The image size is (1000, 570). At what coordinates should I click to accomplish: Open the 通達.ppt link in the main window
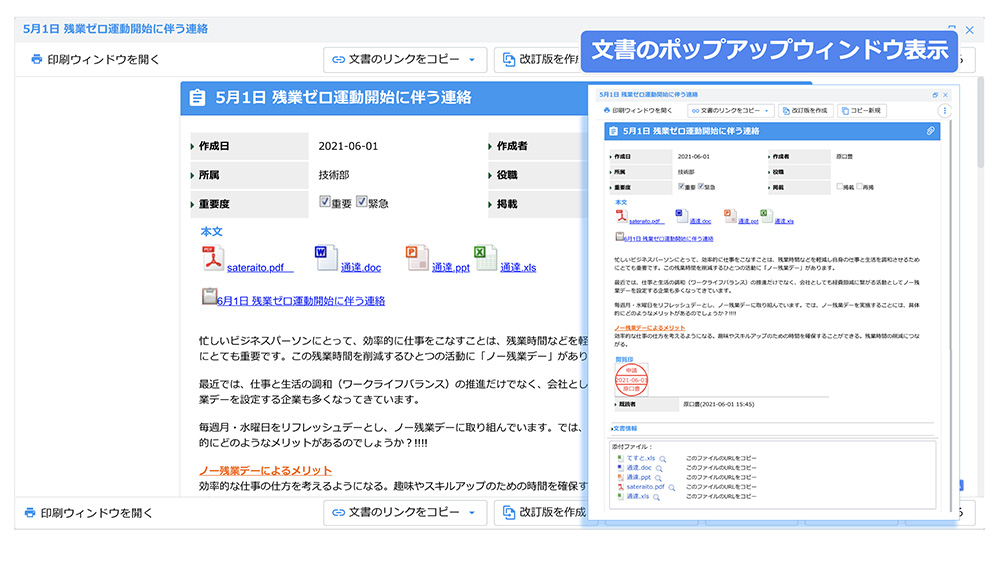[450, 267]
